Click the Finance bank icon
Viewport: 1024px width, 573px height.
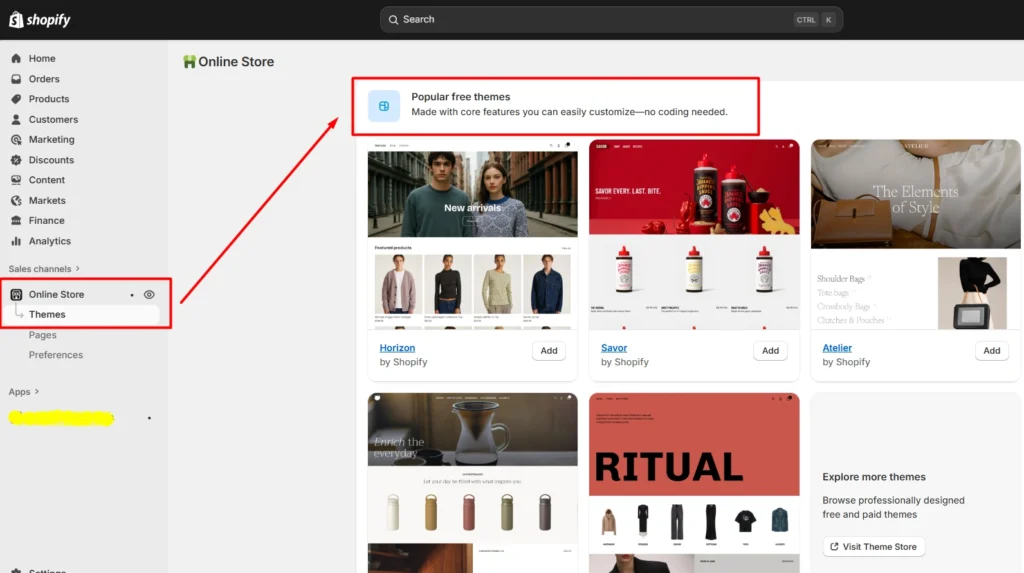point(16,220)
